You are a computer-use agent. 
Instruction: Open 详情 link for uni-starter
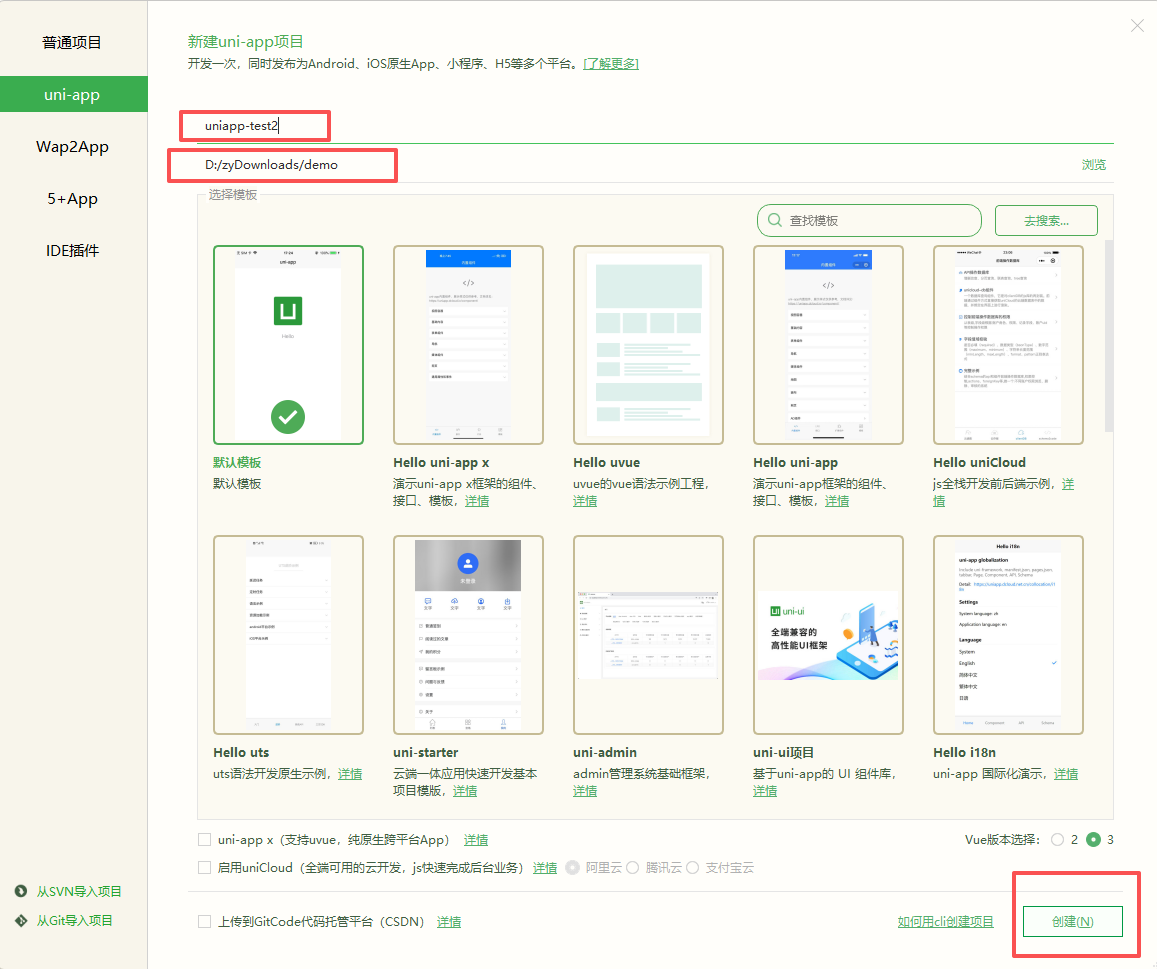[x=465, y=790]
